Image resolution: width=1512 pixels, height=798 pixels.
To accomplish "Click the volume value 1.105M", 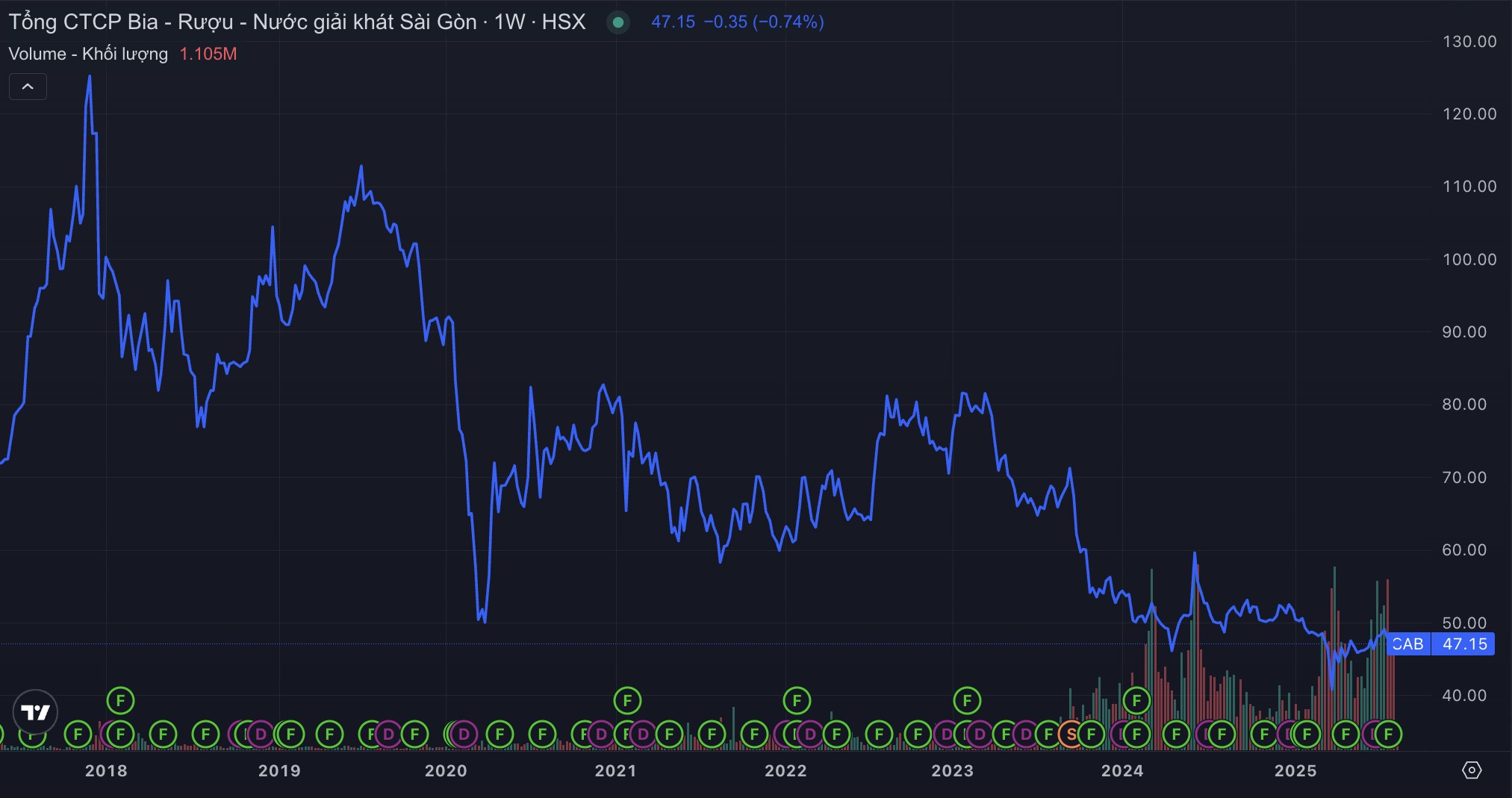I will 208,54.
